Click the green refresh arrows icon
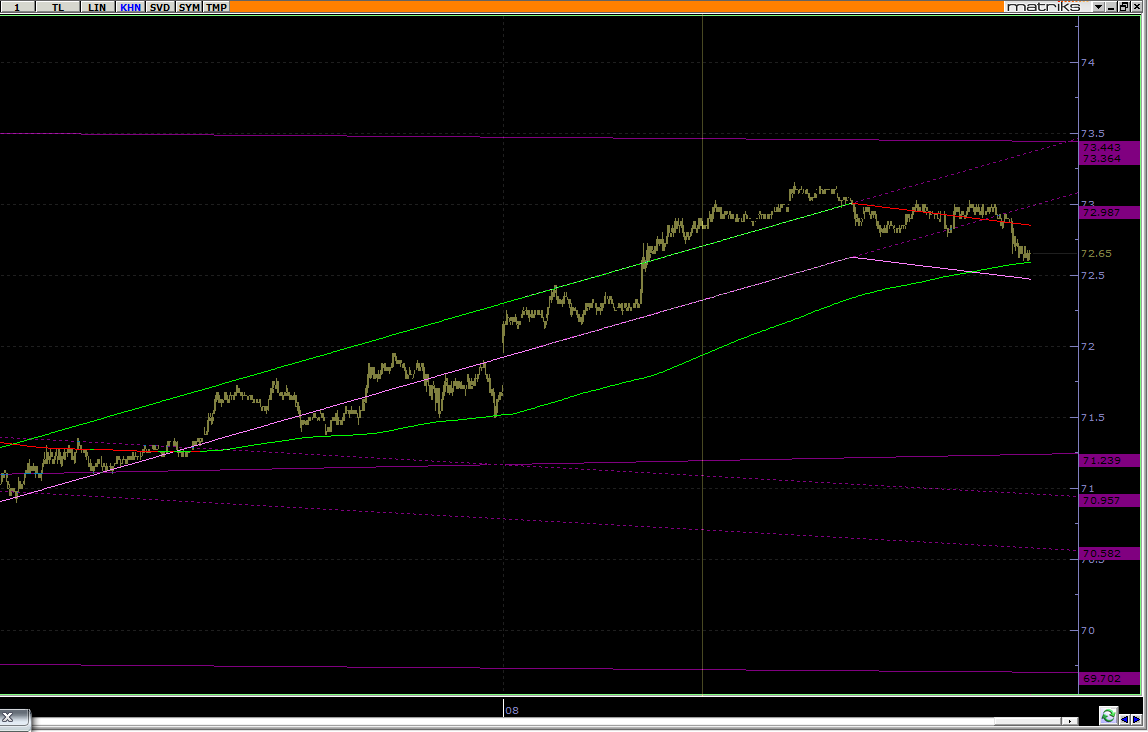 click(1108, 716)
